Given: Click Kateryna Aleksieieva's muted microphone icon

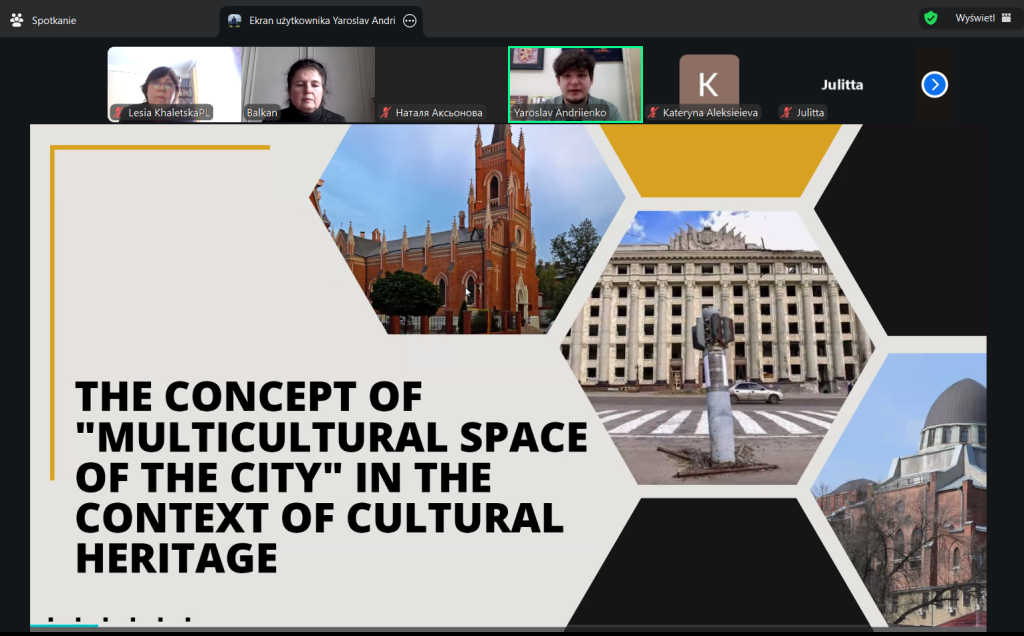Looking at the screenshot, I should point(653,113).
